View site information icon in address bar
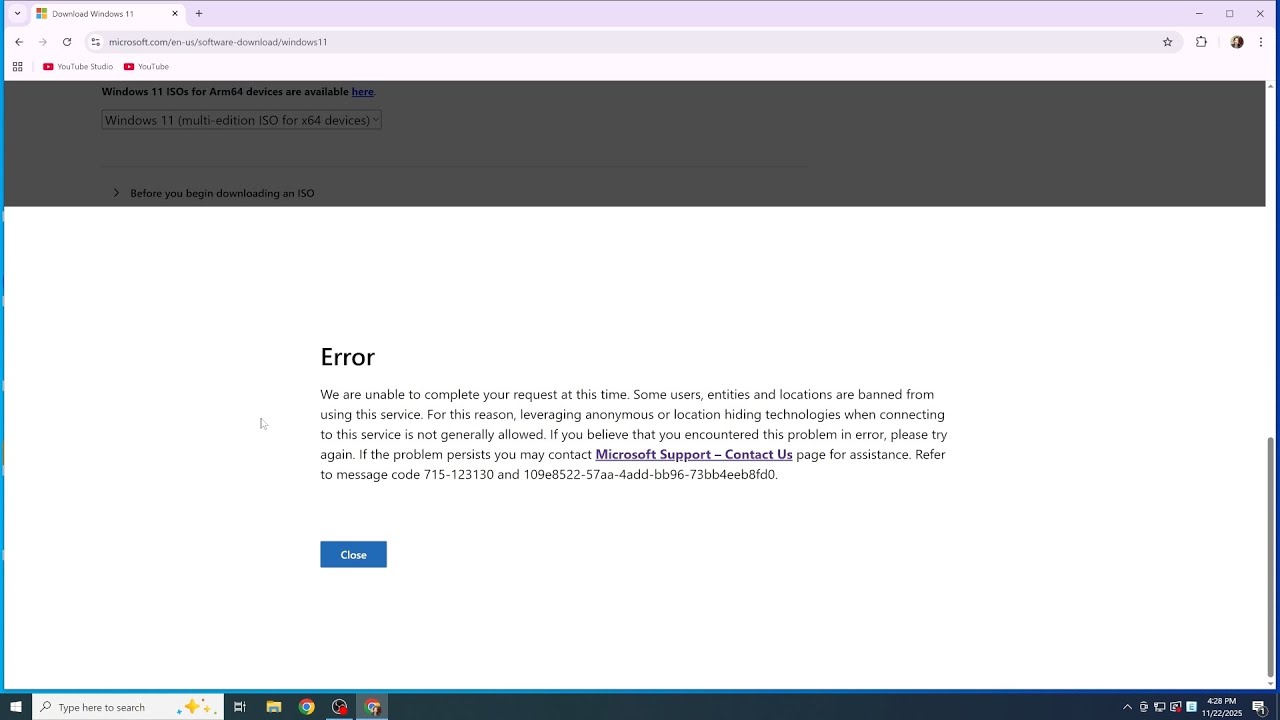This screenshot has height=720, width=1280. coord(96,42)
